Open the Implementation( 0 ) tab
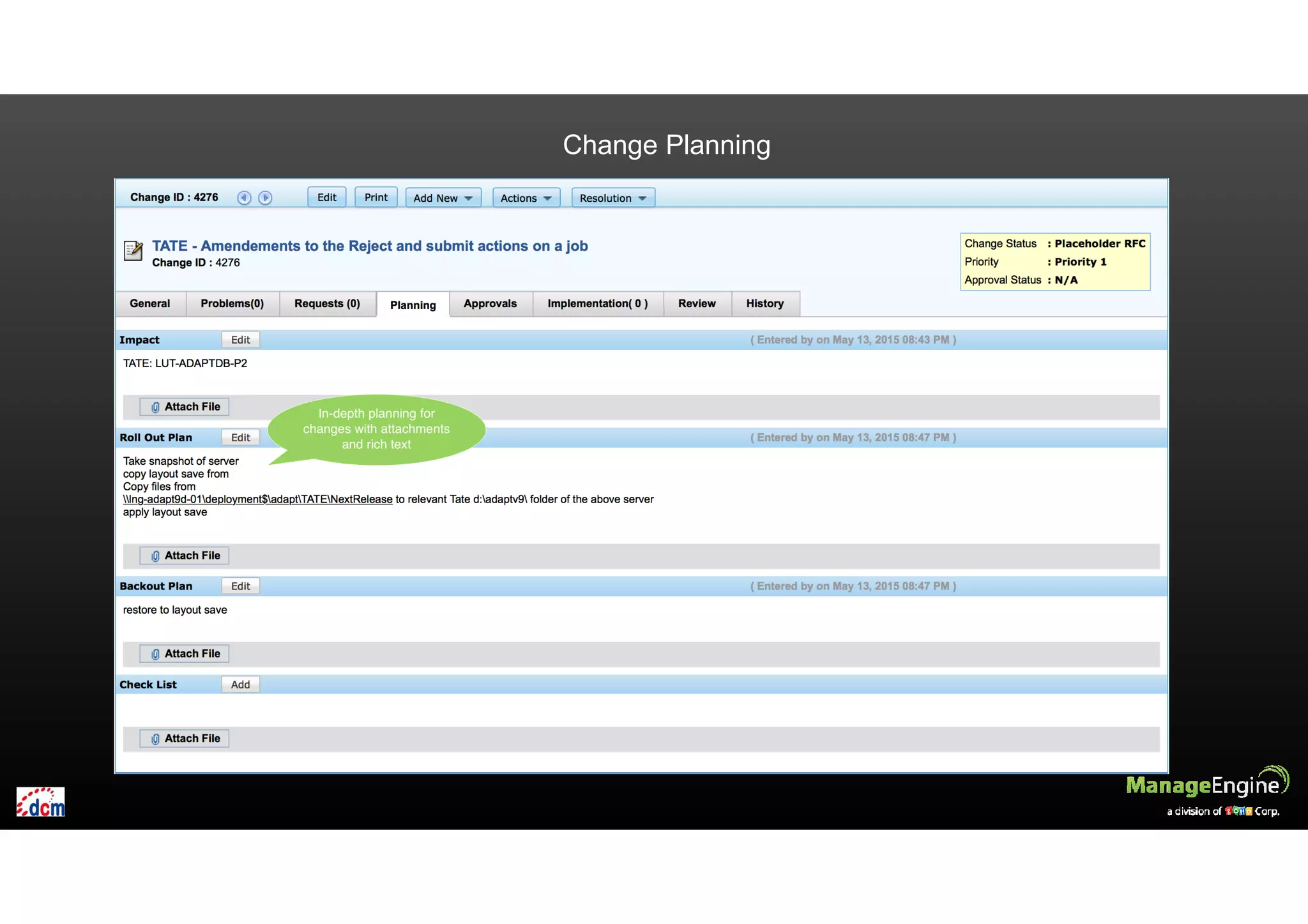 tap(598, 303)
